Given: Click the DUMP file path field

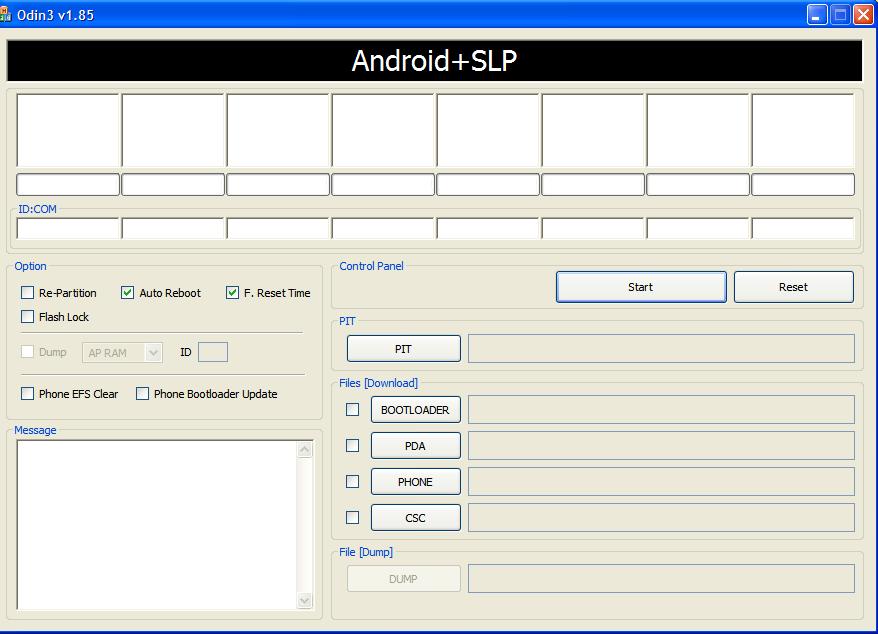Looking at the screenshot, I should (661, 579).
